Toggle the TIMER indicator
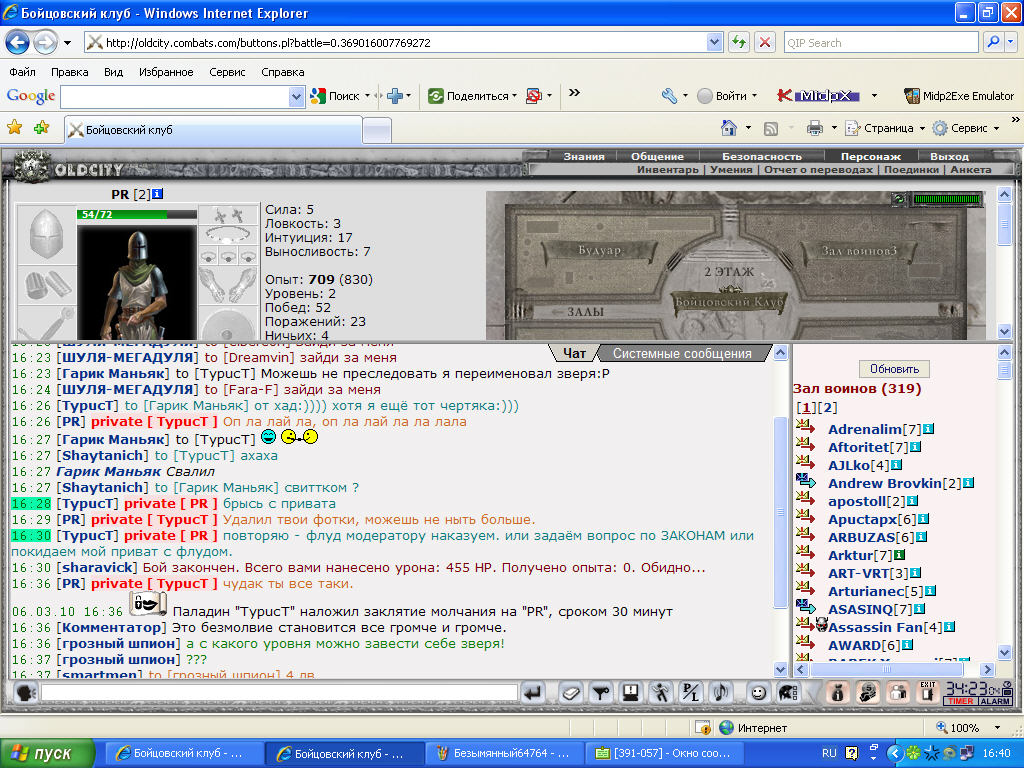 tap(960, 701)
